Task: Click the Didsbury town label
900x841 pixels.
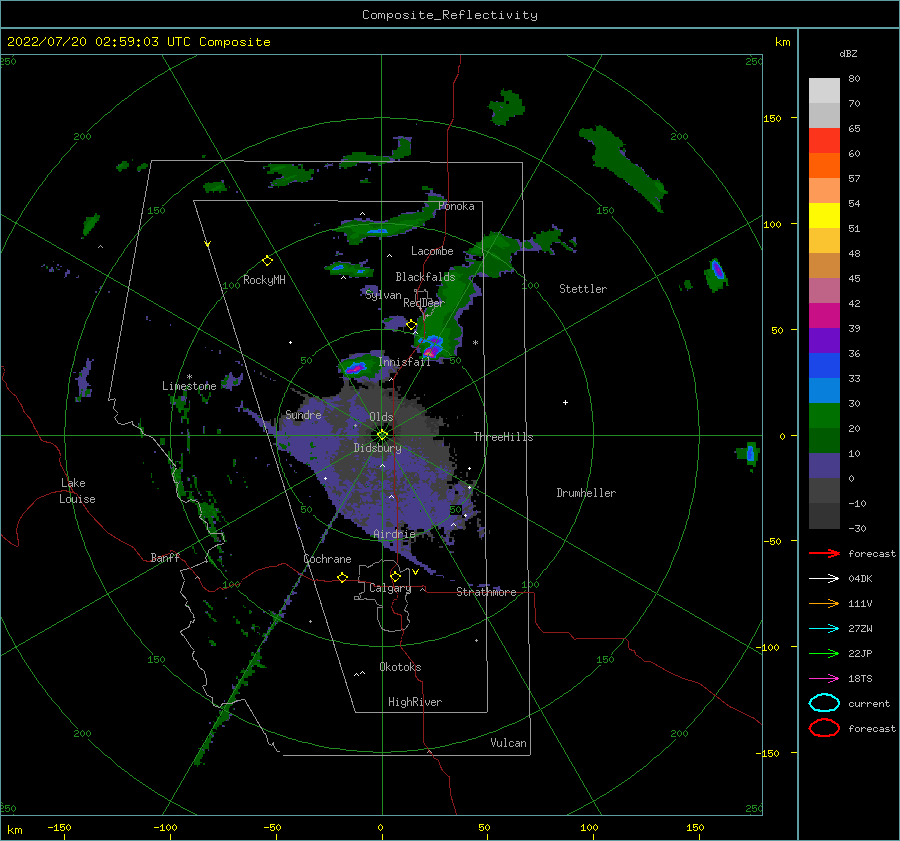Action: click(377, 448)
